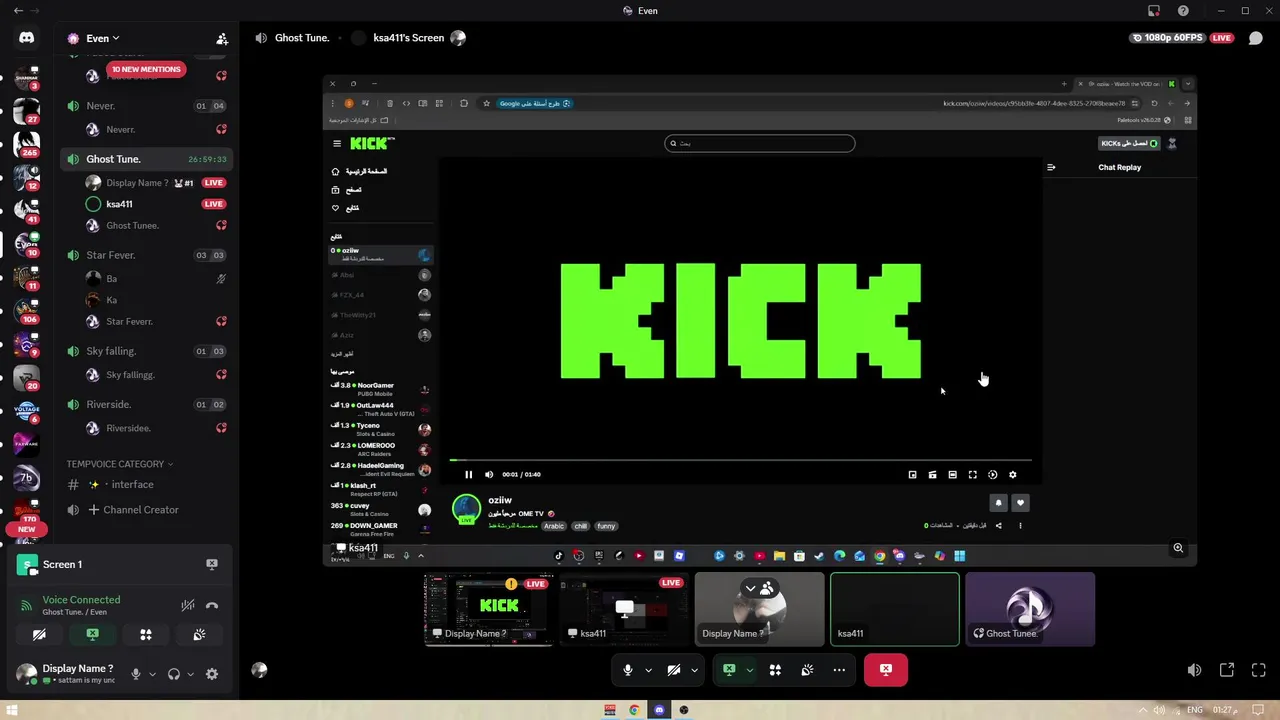Jump to 10 NEW MENTIONS
Screen dimensions: 1280x720
(x=146, y=69)
